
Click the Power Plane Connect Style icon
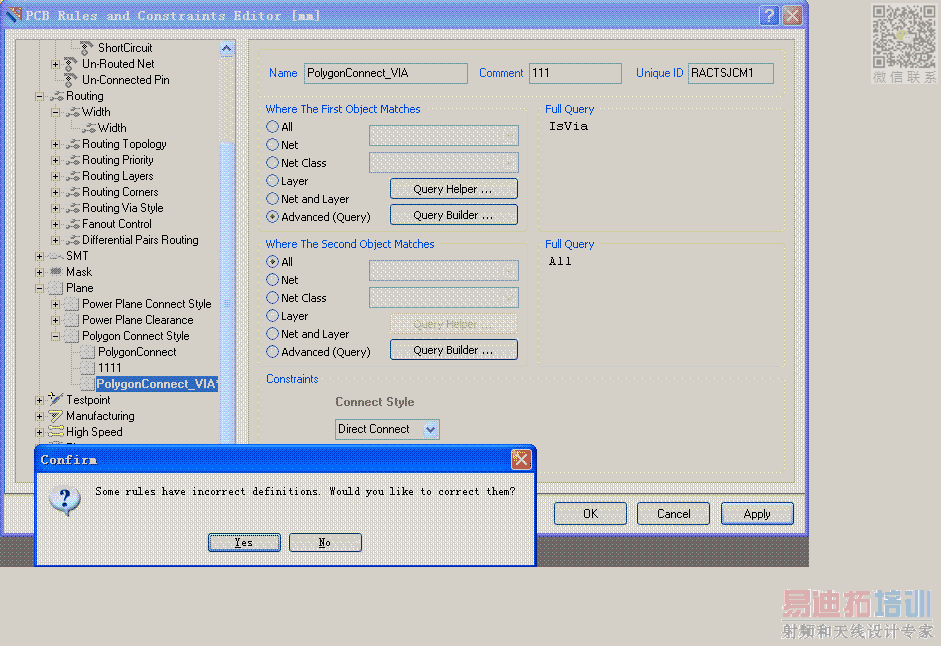(x=72, y=304)
